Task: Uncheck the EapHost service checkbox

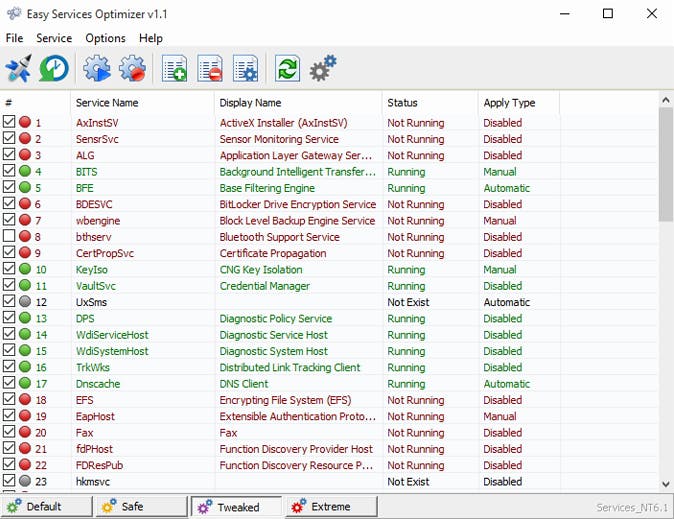Action: pyautogui.click(x=9, y=415)
